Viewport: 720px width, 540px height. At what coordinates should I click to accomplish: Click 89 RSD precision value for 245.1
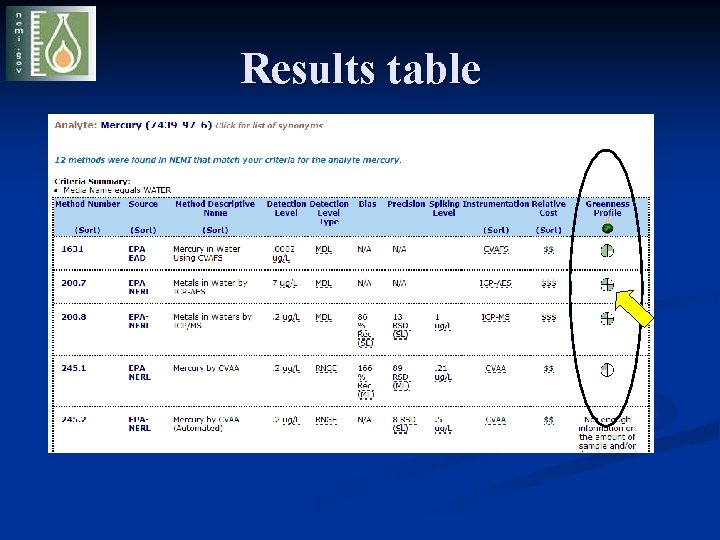coord(400,377)
